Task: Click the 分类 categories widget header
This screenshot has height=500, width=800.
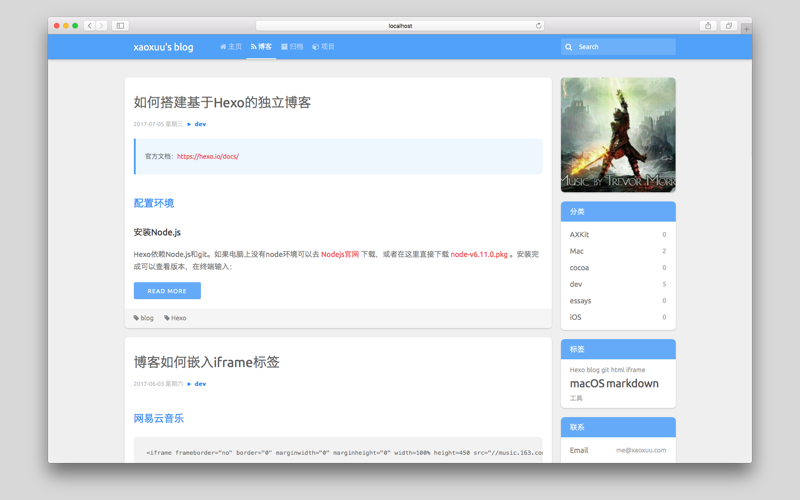Action: (x=618, y=212)
